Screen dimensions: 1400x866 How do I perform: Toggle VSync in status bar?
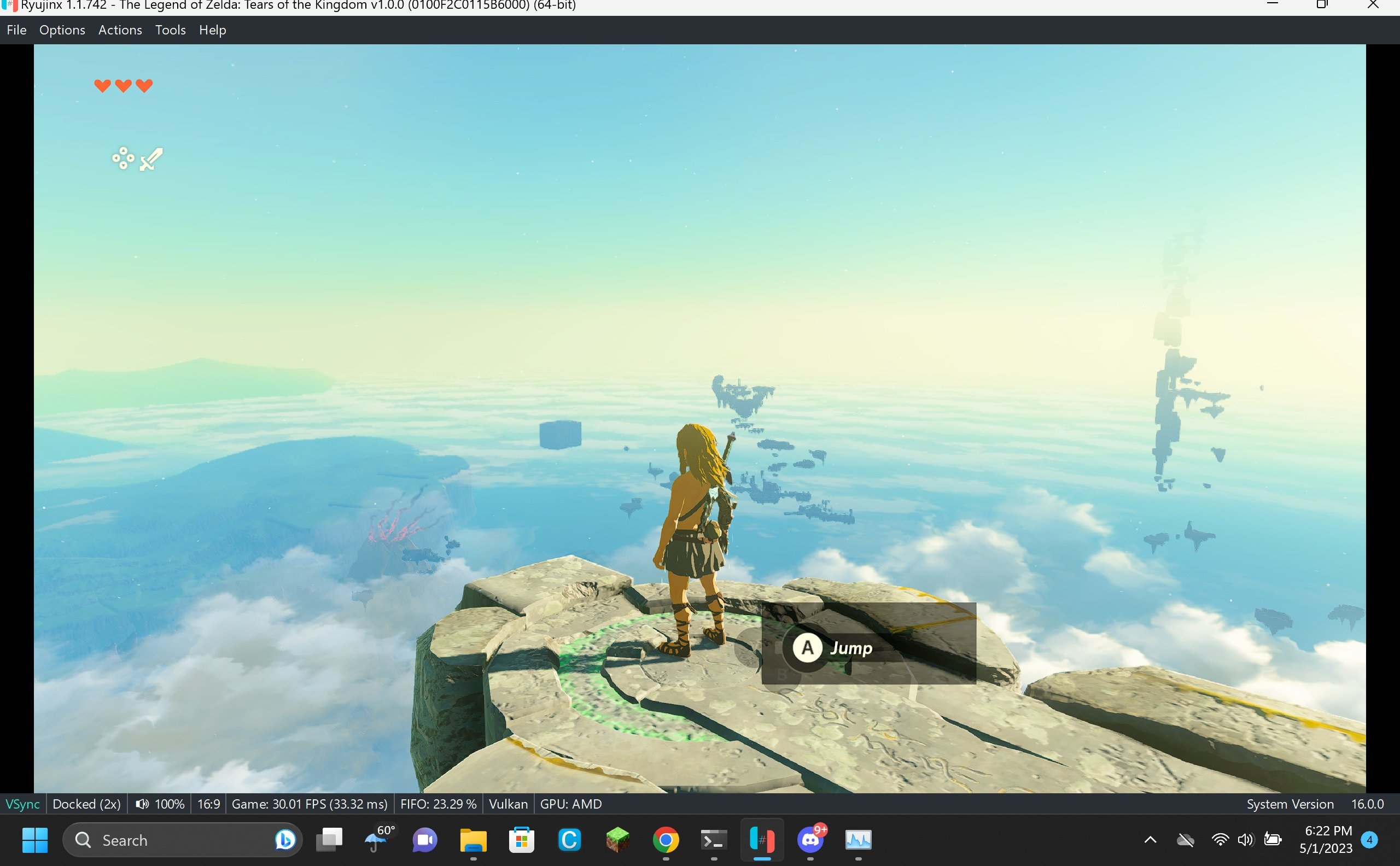pyautogui.click(x=22, y=804)
